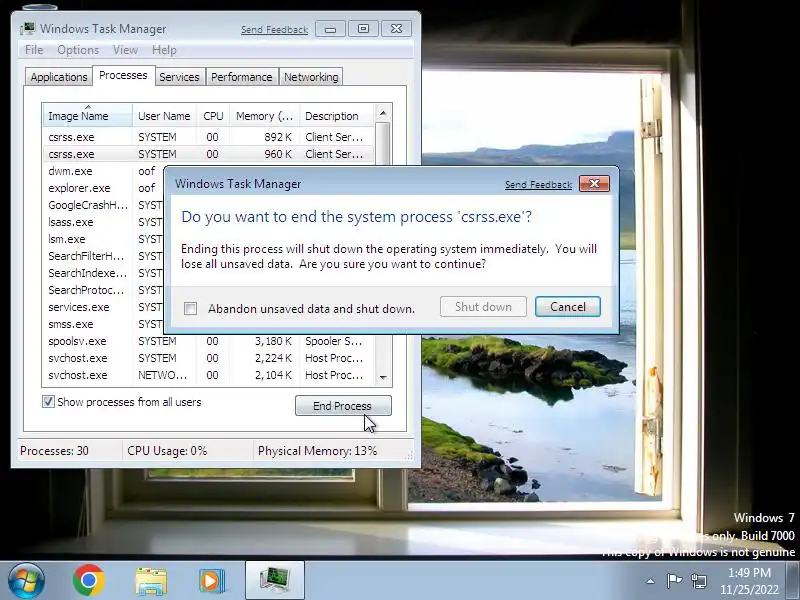
Task: Minimize the Task Manager window
Action: click(331, 29)
